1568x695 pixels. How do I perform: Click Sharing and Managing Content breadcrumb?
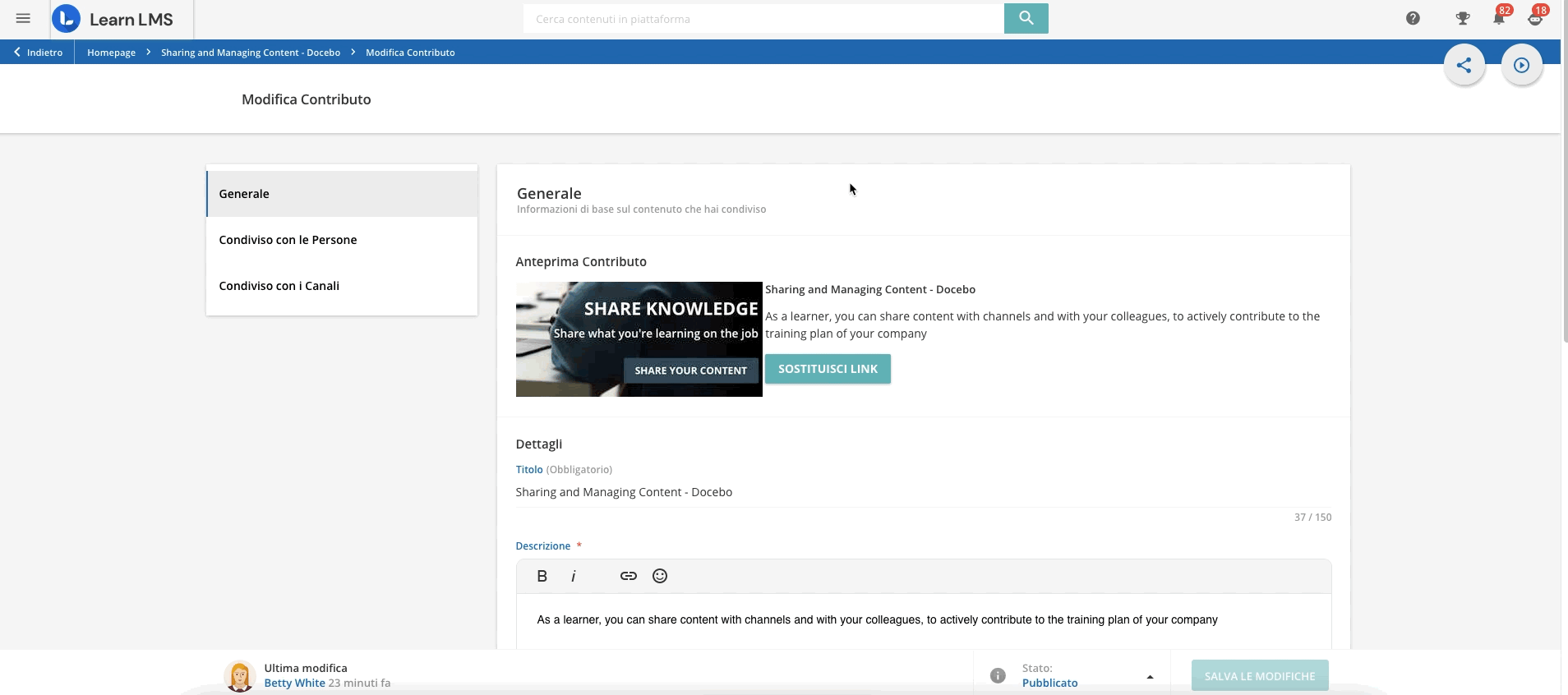[251, 52]
